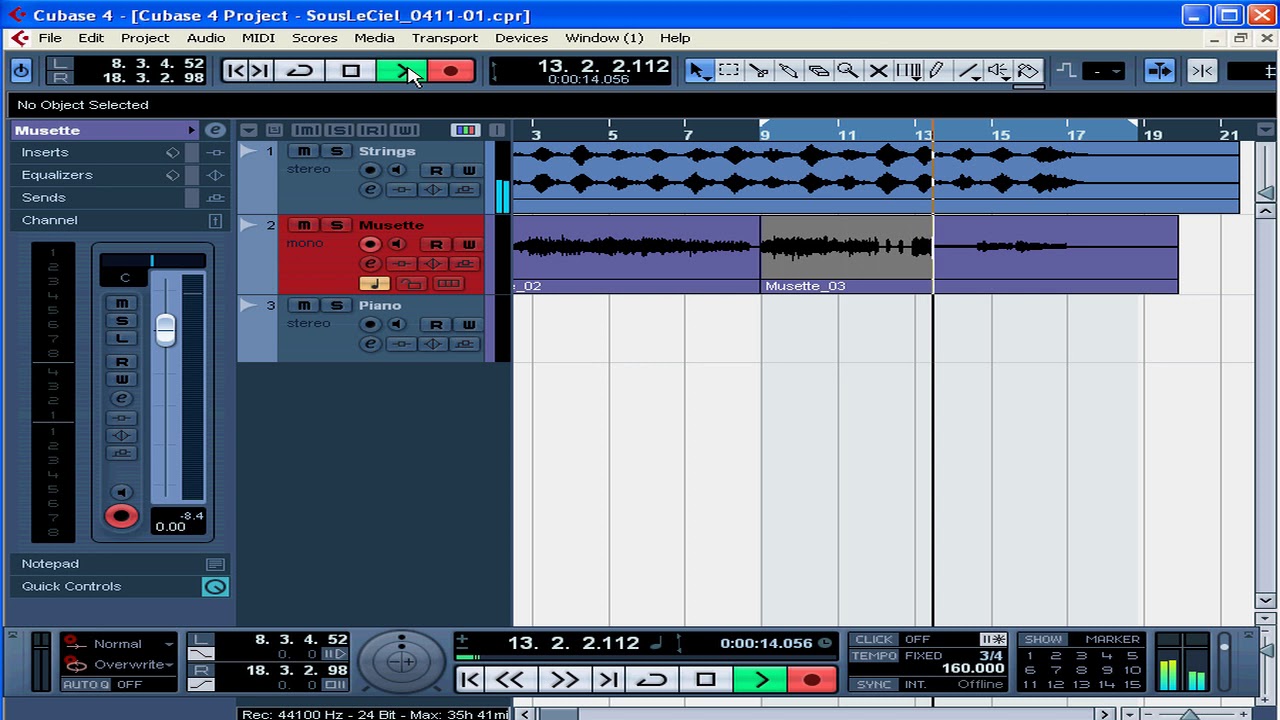The image size is (1280, 720).
Task: Select the Erase tool
Action: tap(819, 71)
